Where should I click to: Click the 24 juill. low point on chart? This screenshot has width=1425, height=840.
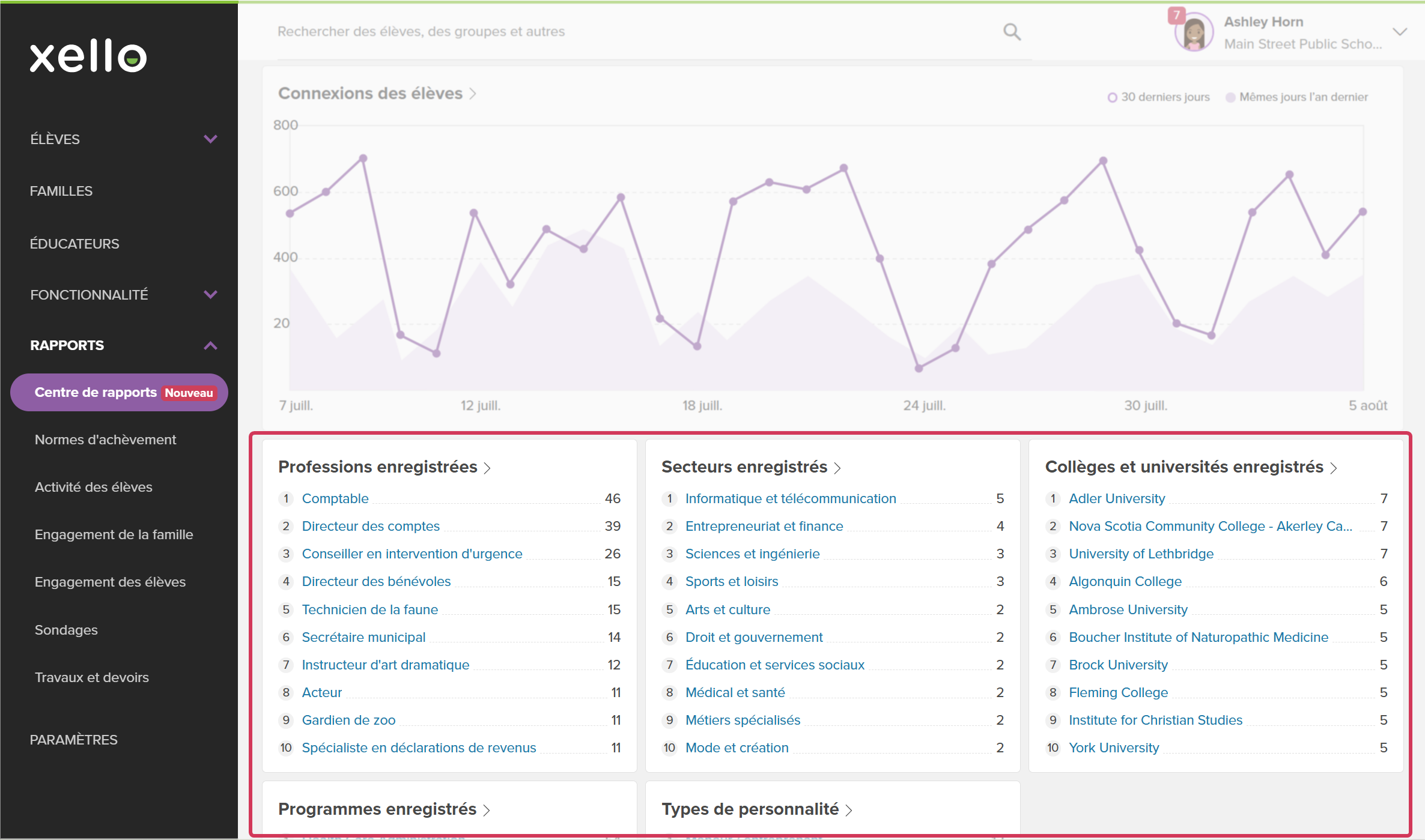click(x=919, y=368)
